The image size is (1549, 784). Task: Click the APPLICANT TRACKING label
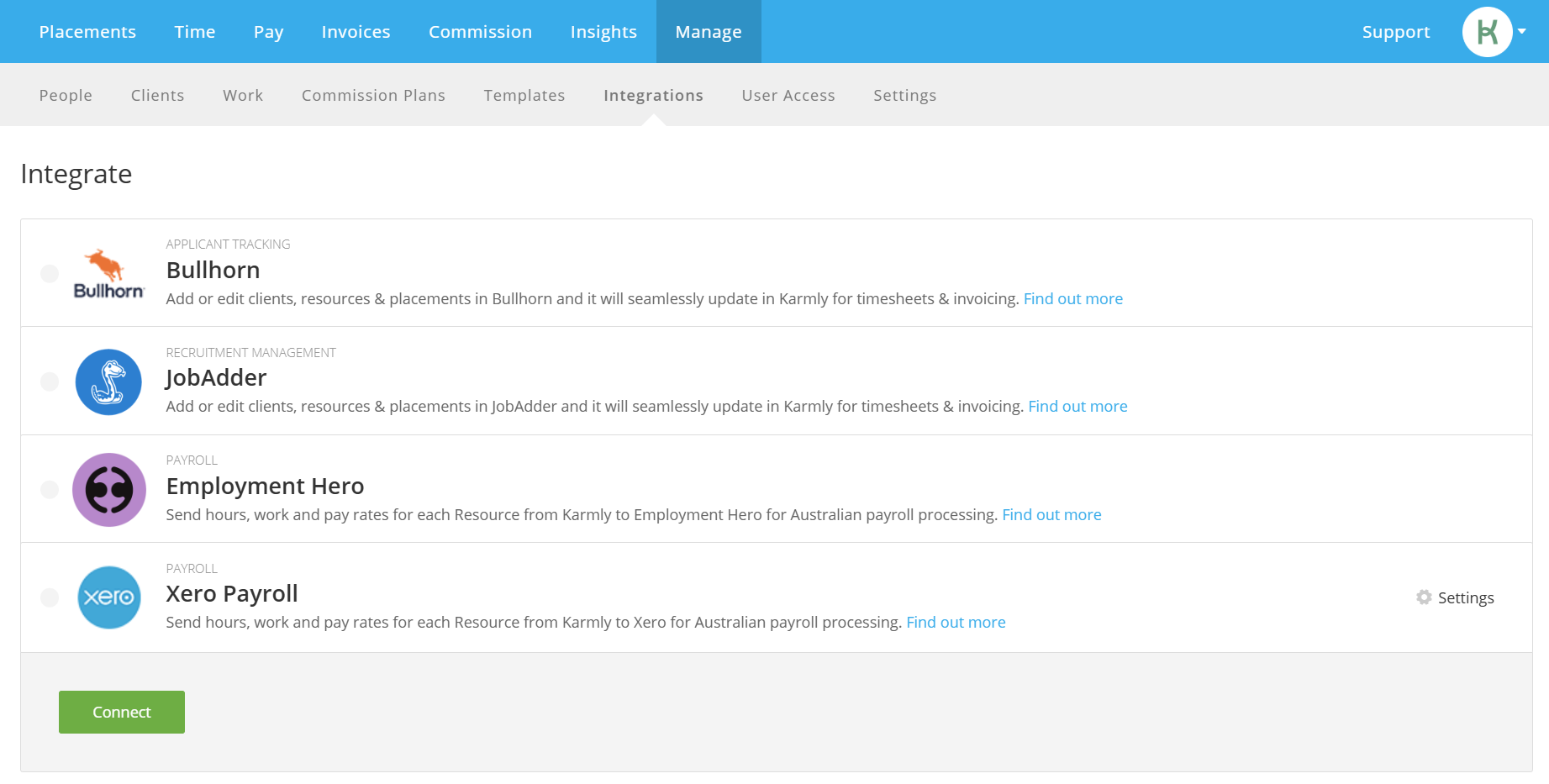coord(228,244)
